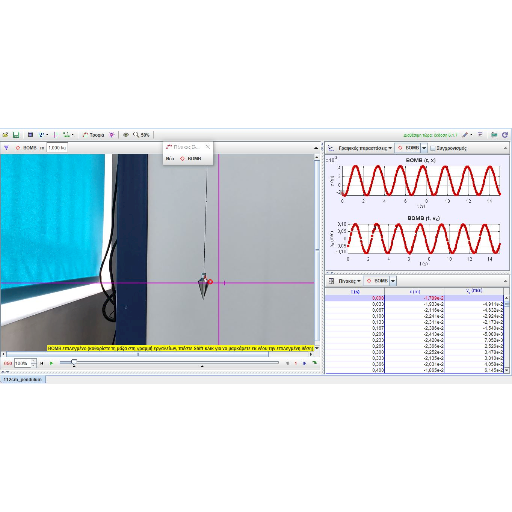Image resolution: width=512 pixels, height=512 pixels.
Task: Click the red BOMB marker on the pendulum
Action: [210, 282]
